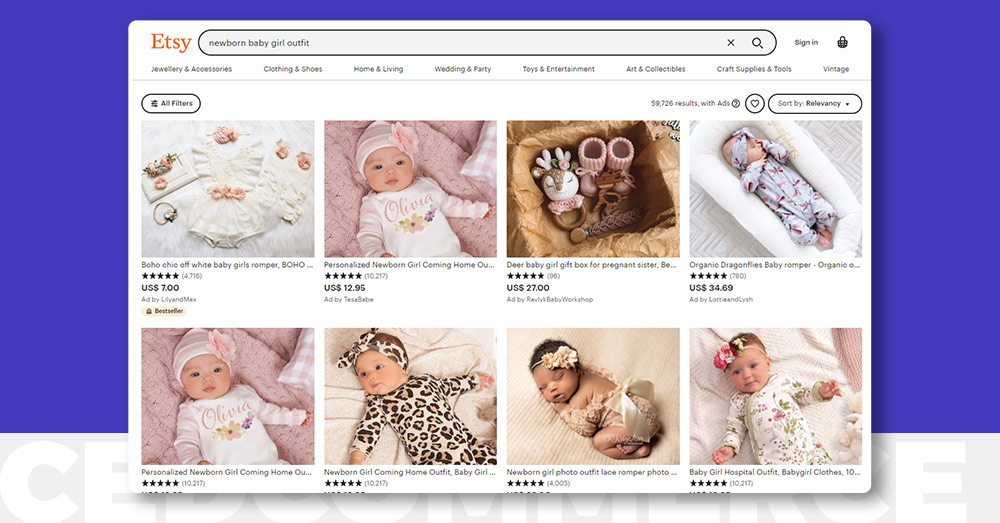1000x523 pixels.
Task: Open leopard print baby outfit image
Action: click(x=410, y=396)
